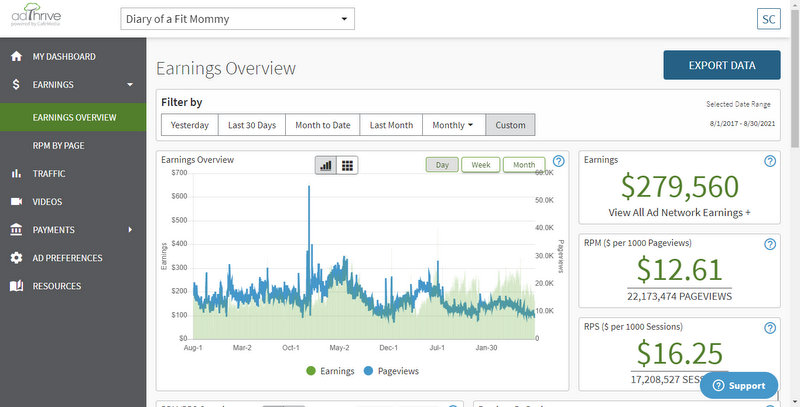Toggle chart grouping to Month
800x407 pixels.
click(524, 165)
